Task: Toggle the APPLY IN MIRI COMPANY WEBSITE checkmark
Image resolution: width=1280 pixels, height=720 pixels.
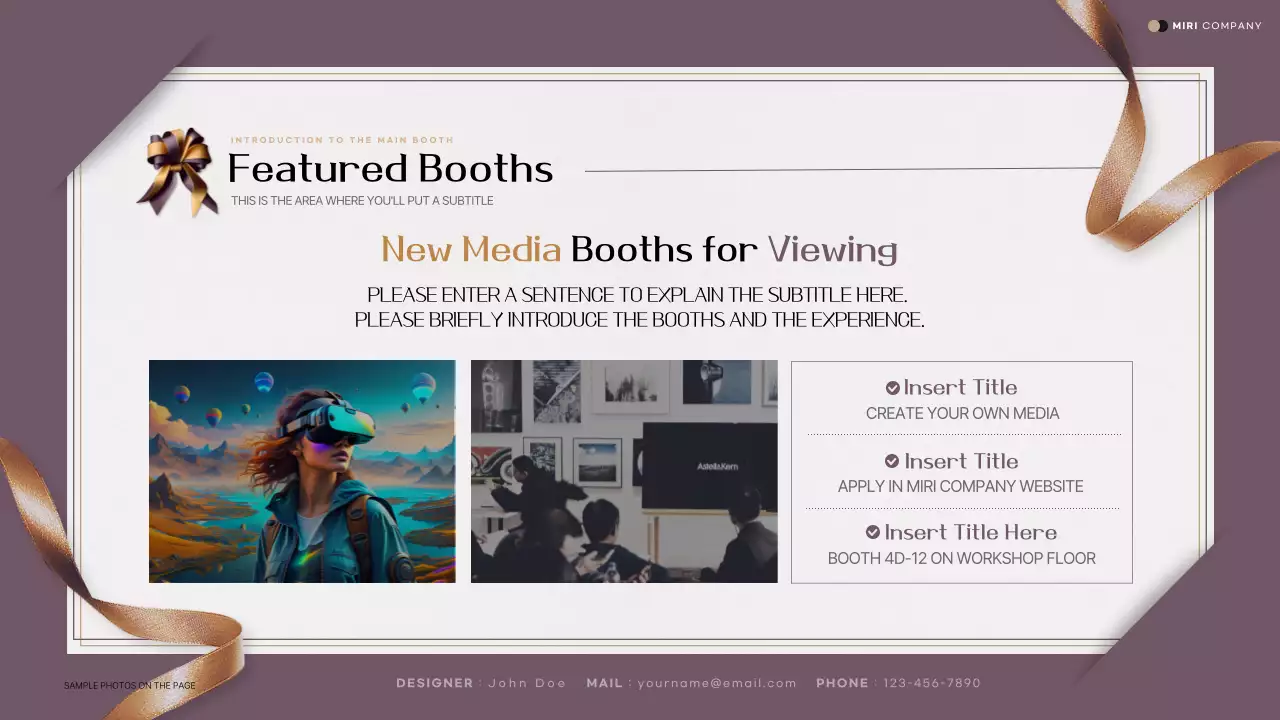Action: (893, 460)
